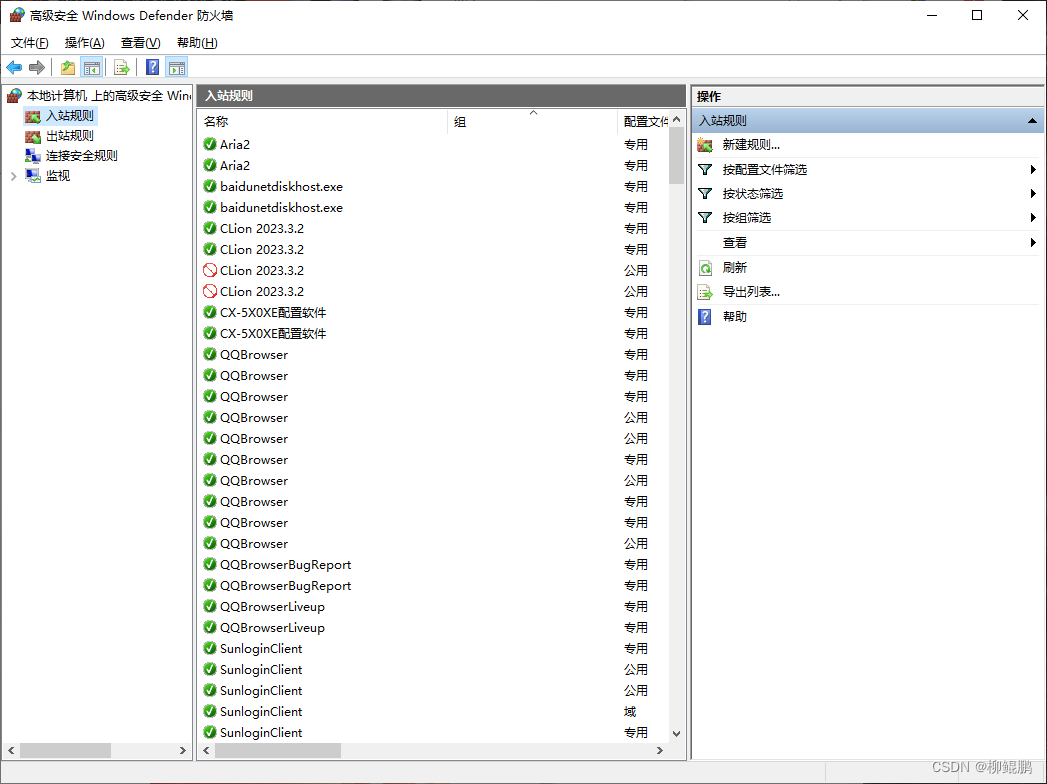Click the tree pane scroll right arrow
Screen dimensions: 1047x784
(182, 751)
